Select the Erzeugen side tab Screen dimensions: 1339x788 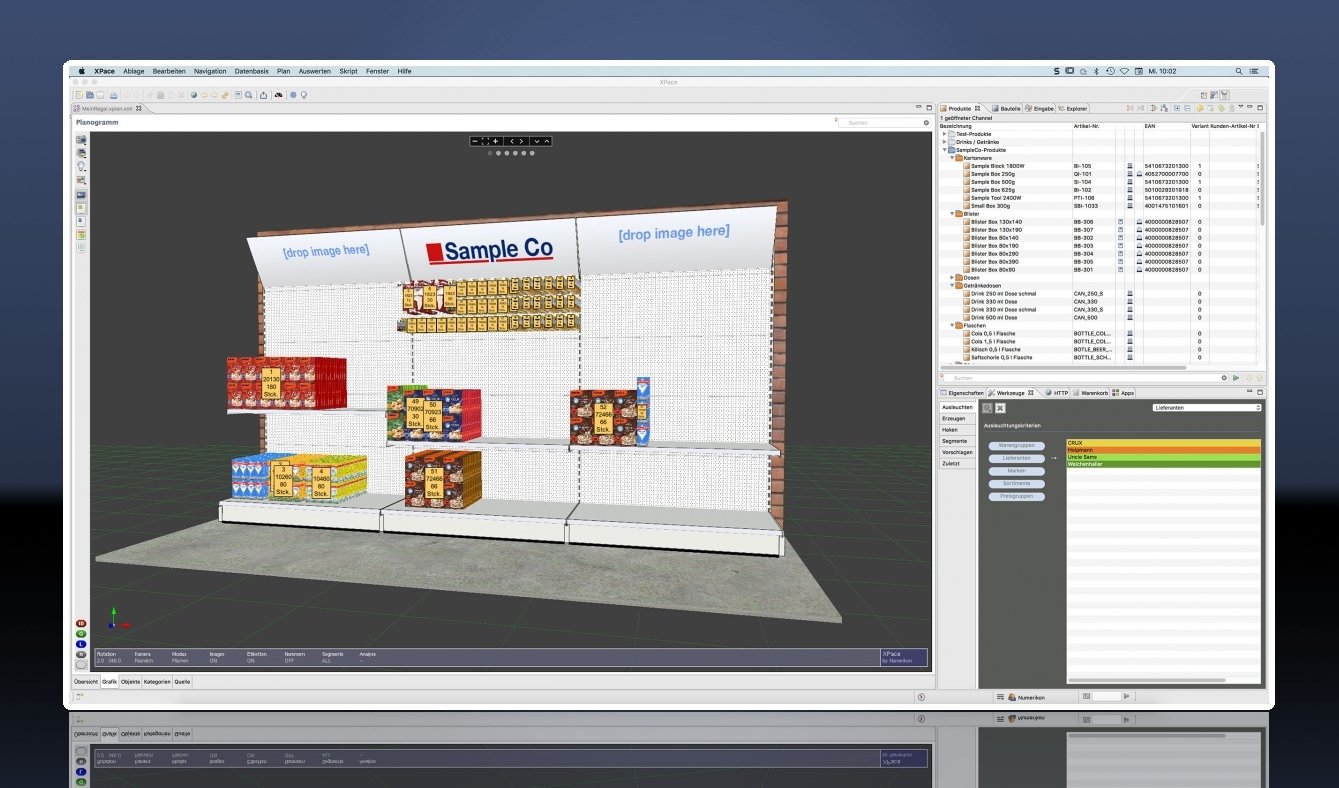[957, 418]
